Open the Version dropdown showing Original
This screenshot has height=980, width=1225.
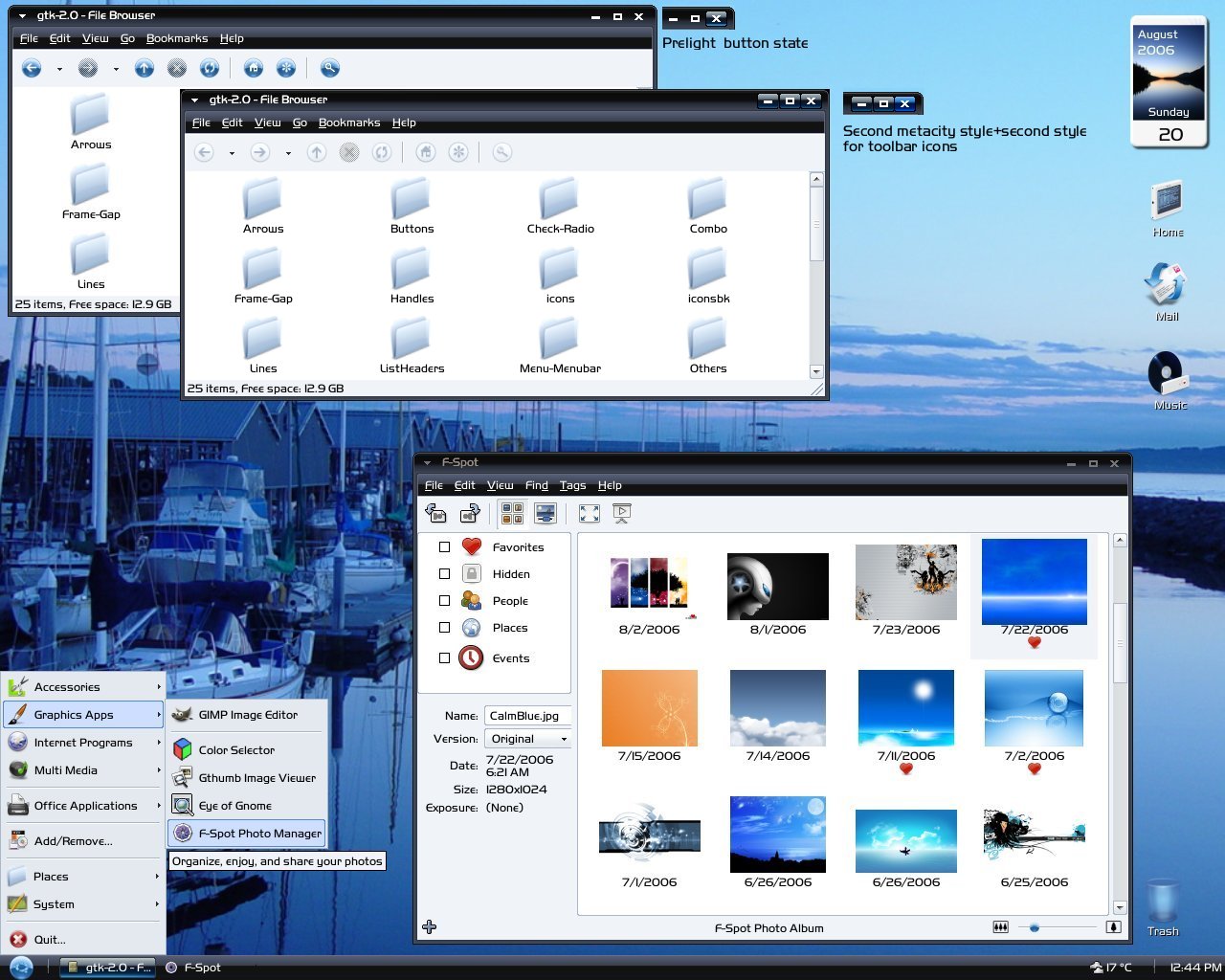click(x=527, y=739)
